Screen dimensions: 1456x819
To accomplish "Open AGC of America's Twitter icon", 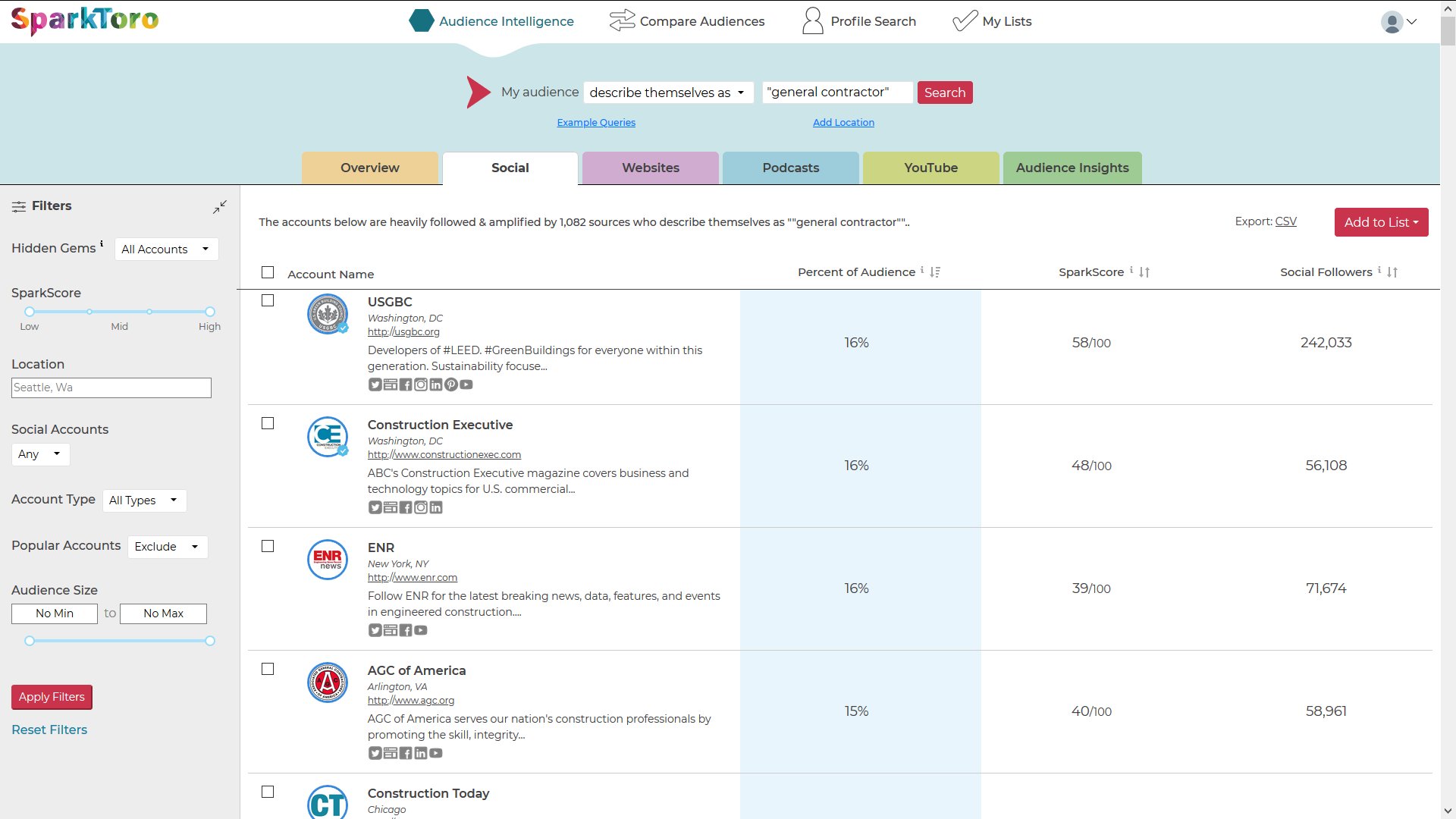I will [375, 753].
